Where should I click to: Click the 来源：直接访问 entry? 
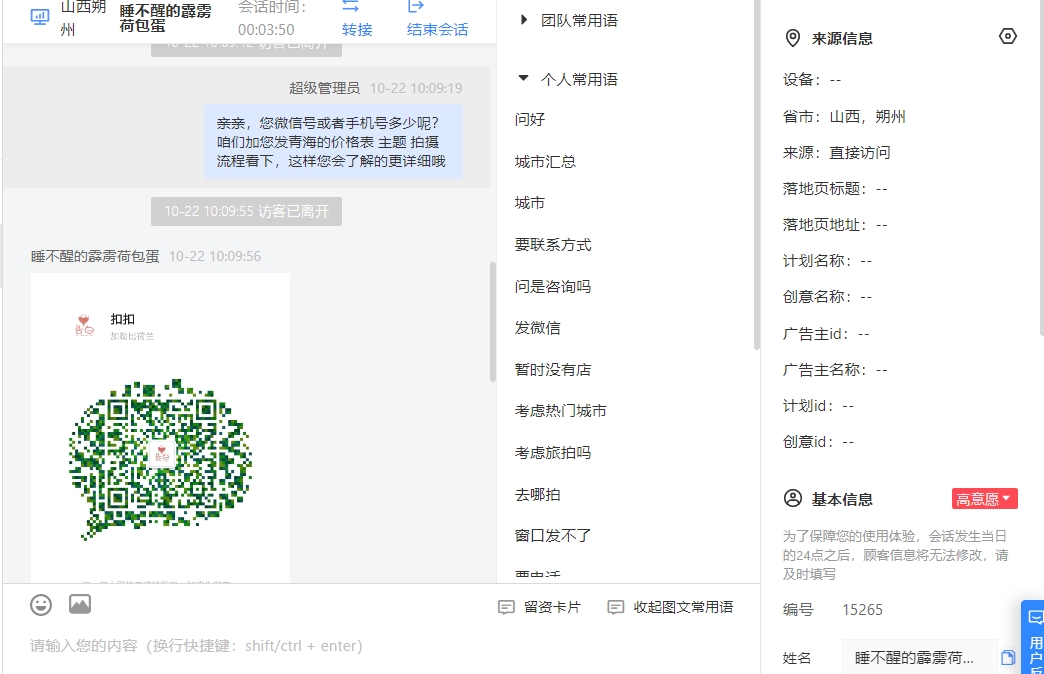pyautogui.click(x=836, y=153)
